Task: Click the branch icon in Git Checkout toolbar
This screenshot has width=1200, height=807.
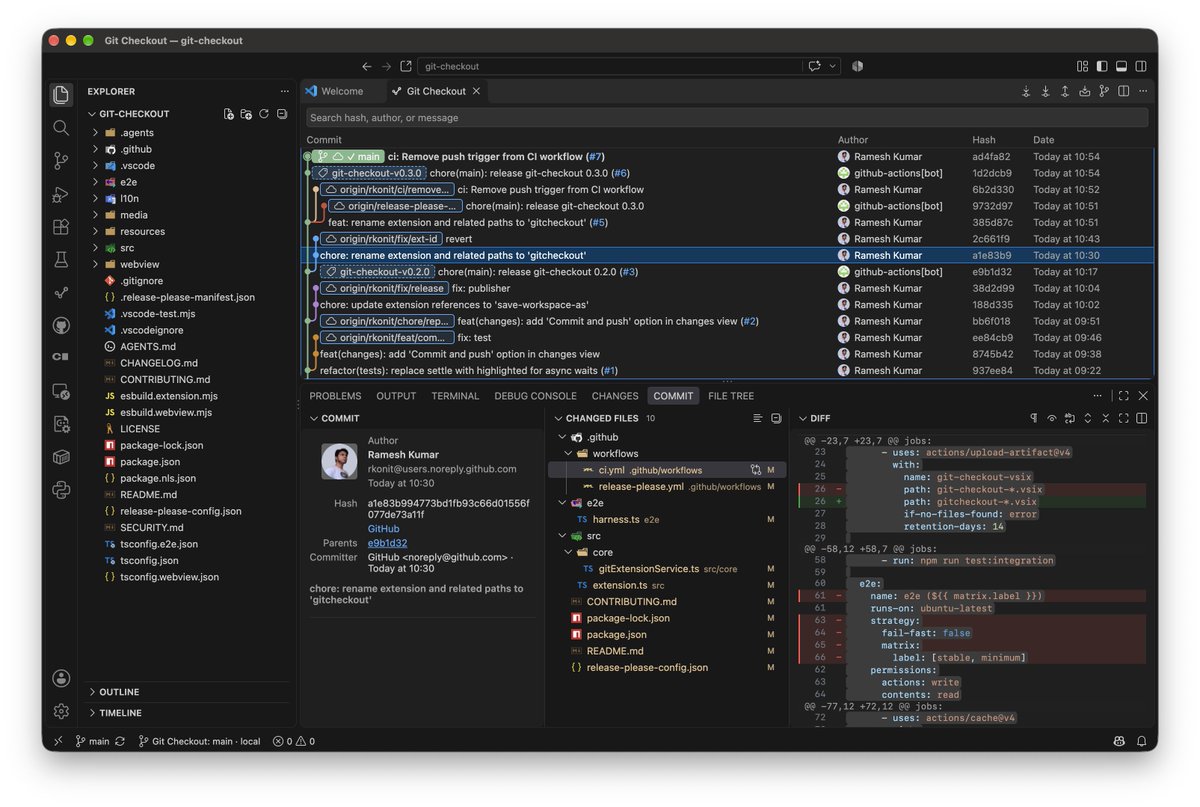Action: tap(1104, 91)
